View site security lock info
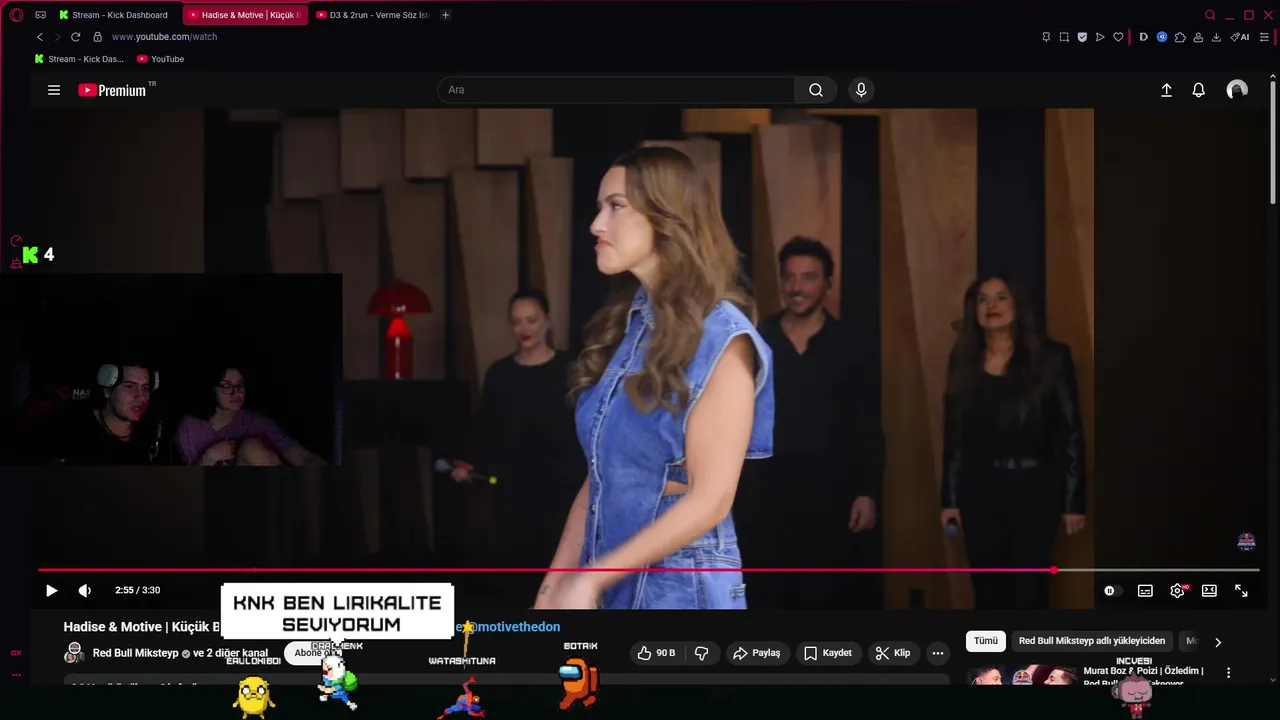This screenshot has width=1280, height=720. (x=97, y=37)
